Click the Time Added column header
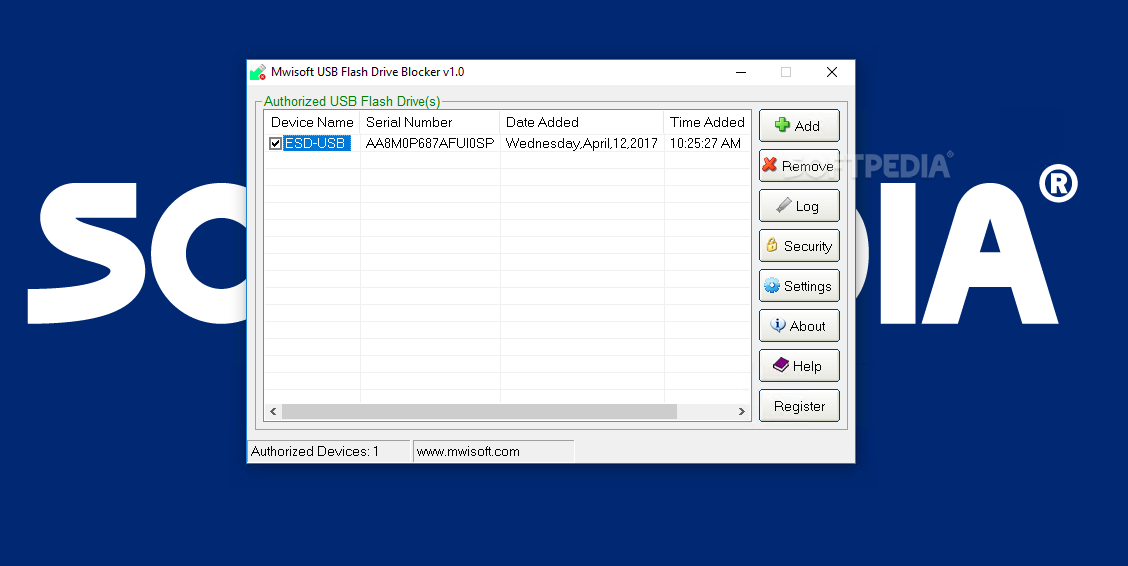 tap(707, 122)
